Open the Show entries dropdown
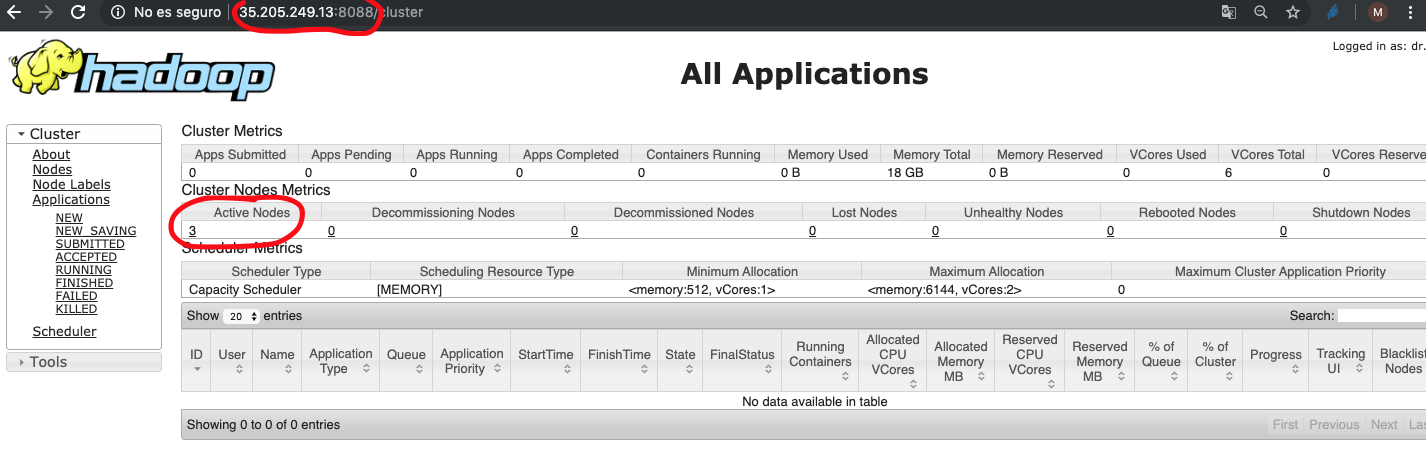Screen dimensions: 1426x462 pyautogui.click(x=241, y=316)
